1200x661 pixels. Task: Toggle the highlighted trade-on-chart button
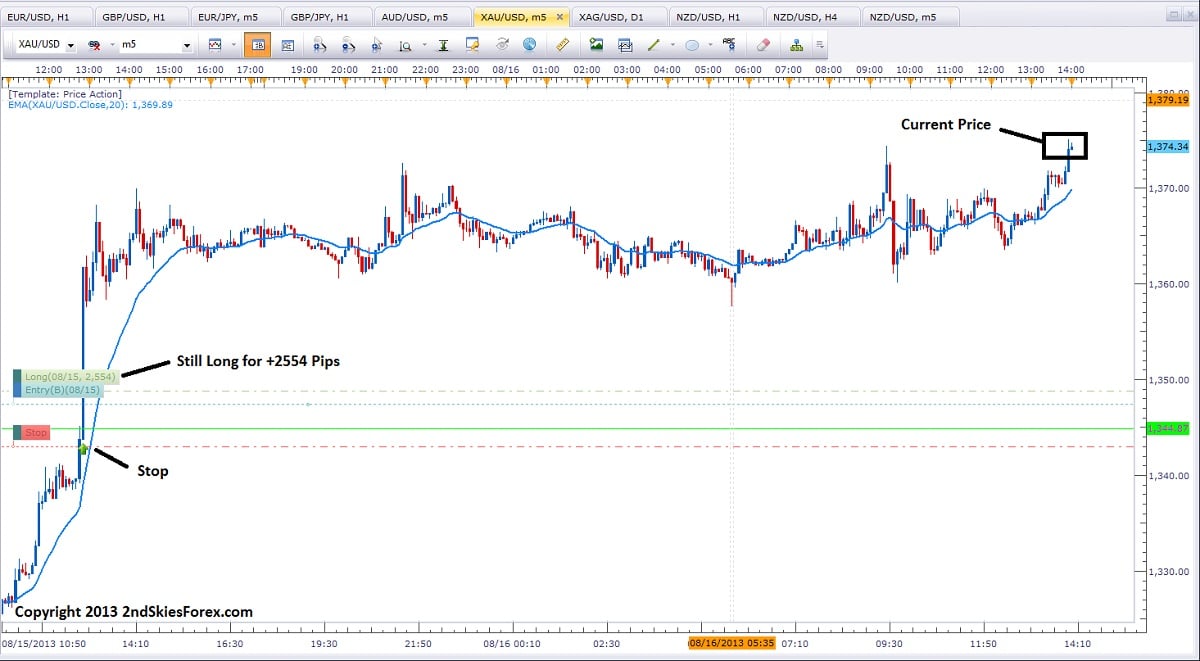coord(258,45)
